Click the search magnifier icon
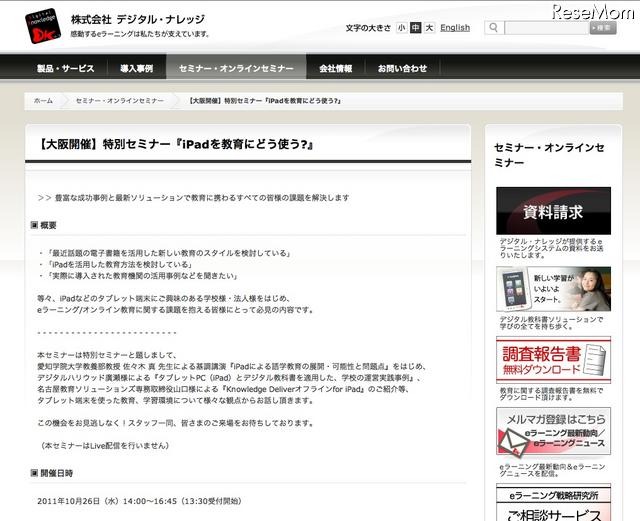 pos(493,28)
